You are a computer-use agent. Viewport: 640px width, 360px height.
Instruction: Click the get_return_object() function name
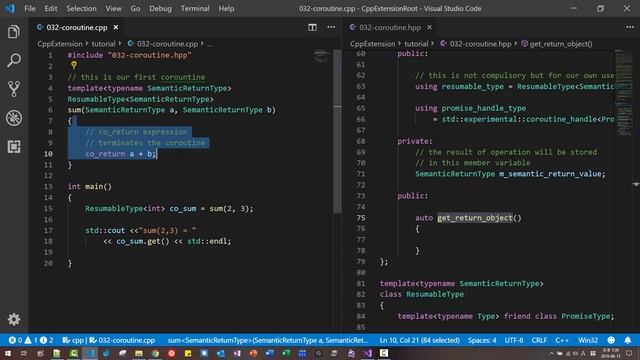pos(475,218)
